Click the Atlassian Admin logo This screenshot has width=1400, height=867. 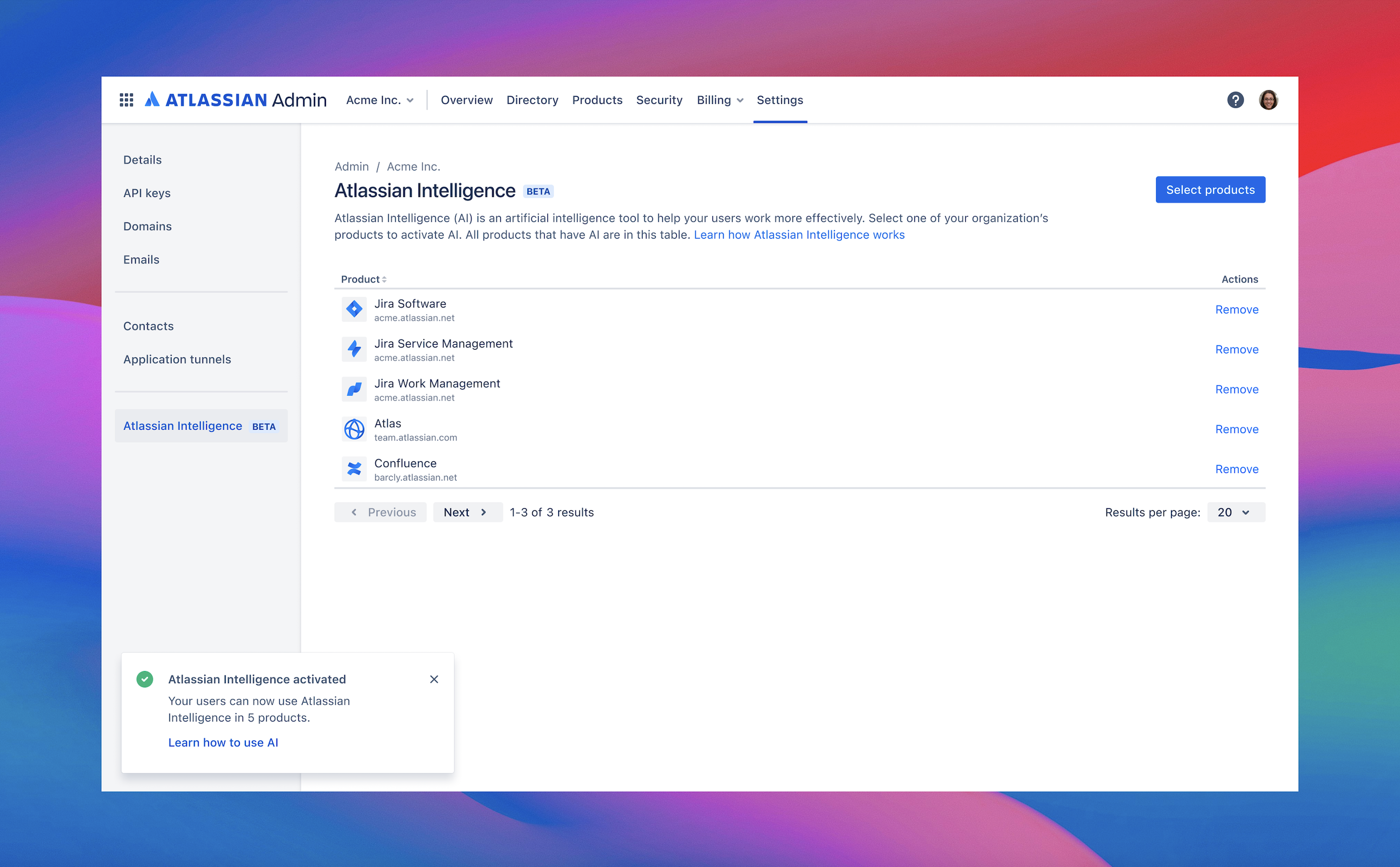(235, 100)
